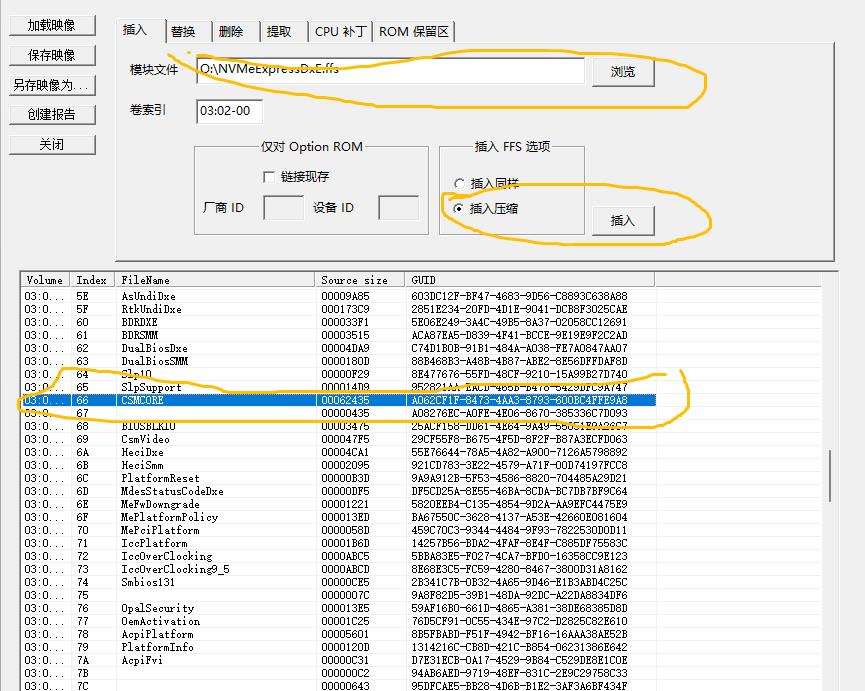This screenshot has width=865, height=691.
Task: Click GUID A08276EC-A0FE-4E06-8670-385336C7D093
Action: pyautogui.click(x=519, y=413)
